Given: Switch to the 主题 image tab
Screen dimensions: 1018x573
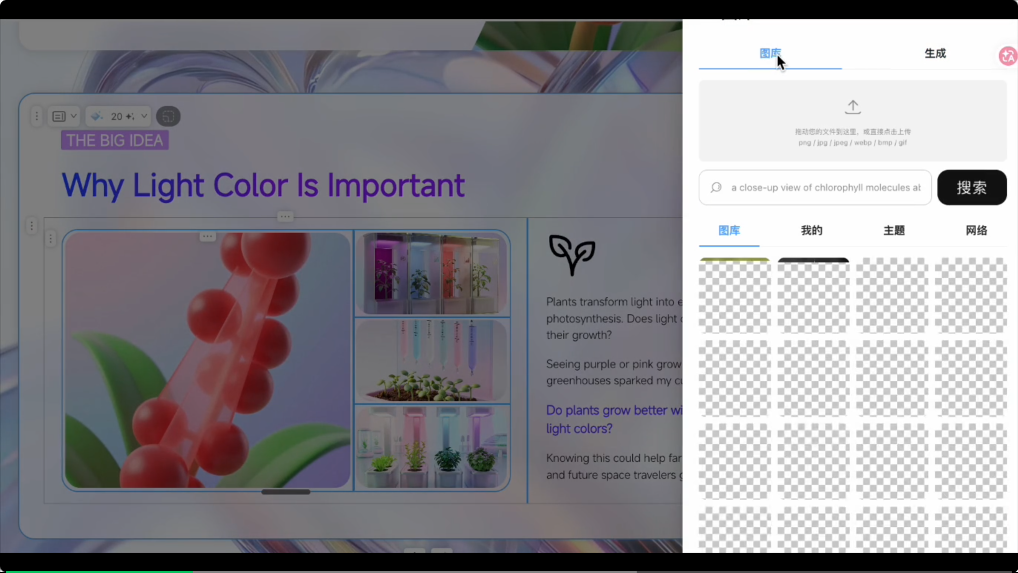Looking at the screenshot, I should 893,230.
